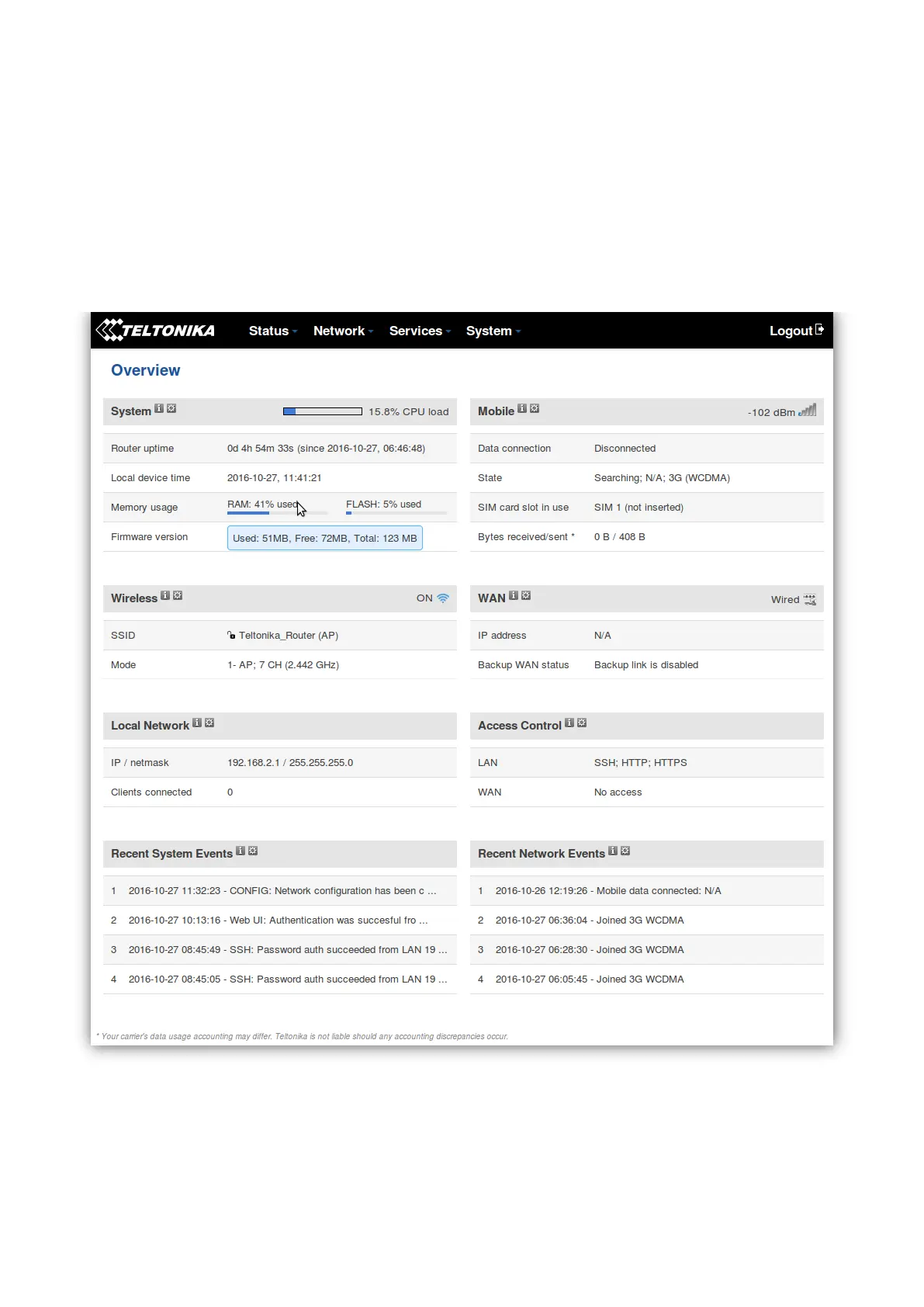Click IP '192.168.2.1 / 255.255.255.0'
Viewport: 924px width, 1307px height.
(x=290, y=763)
